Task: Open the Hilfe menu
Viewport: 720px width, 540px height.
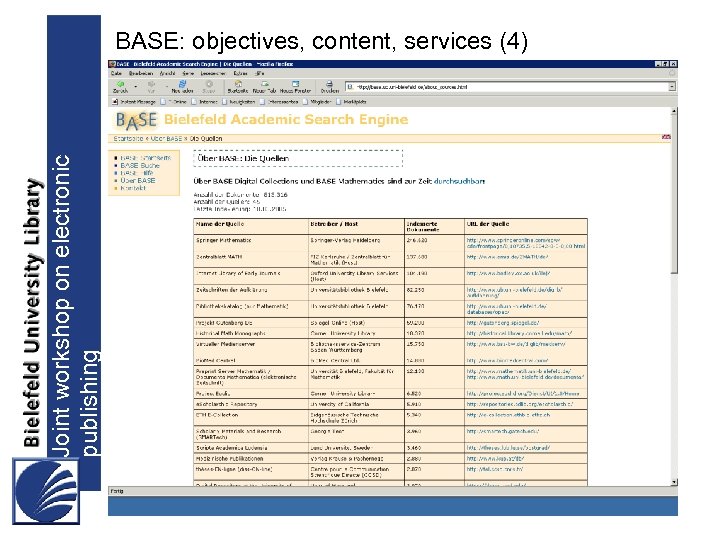Action: [x=260, y=73]
